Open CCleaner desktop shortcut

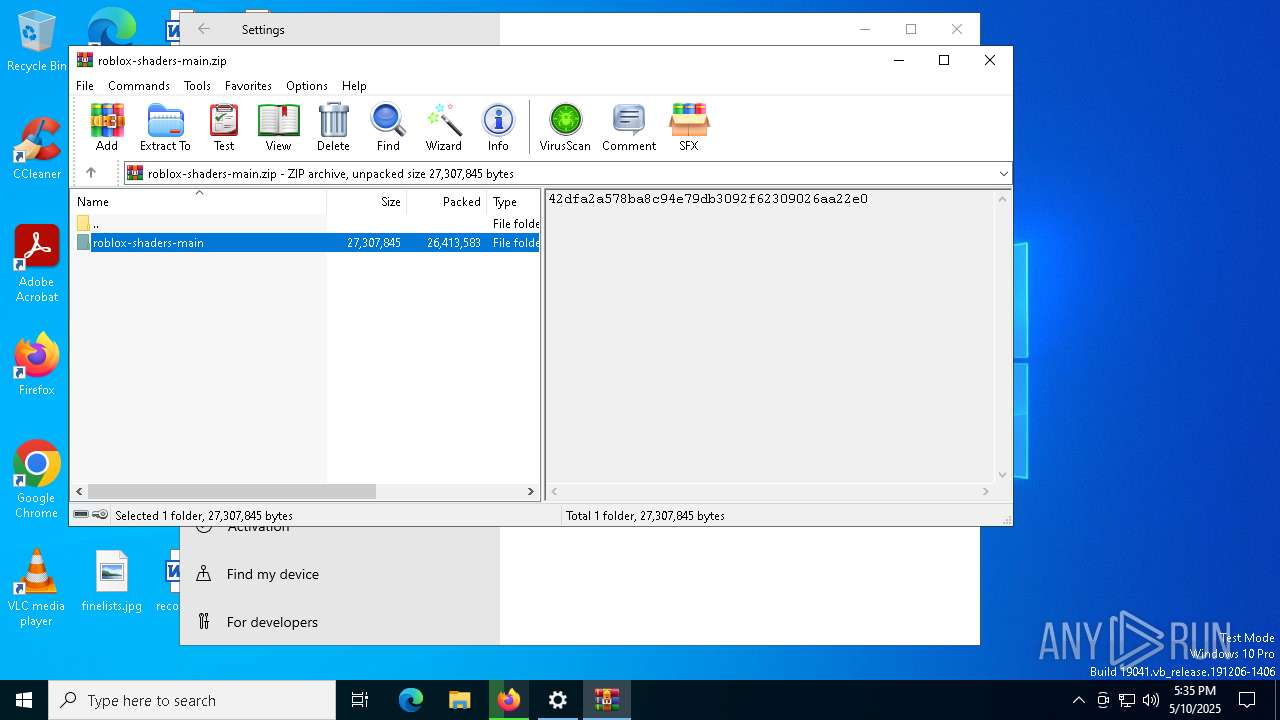pyautogui.click(x=37, y=148)
